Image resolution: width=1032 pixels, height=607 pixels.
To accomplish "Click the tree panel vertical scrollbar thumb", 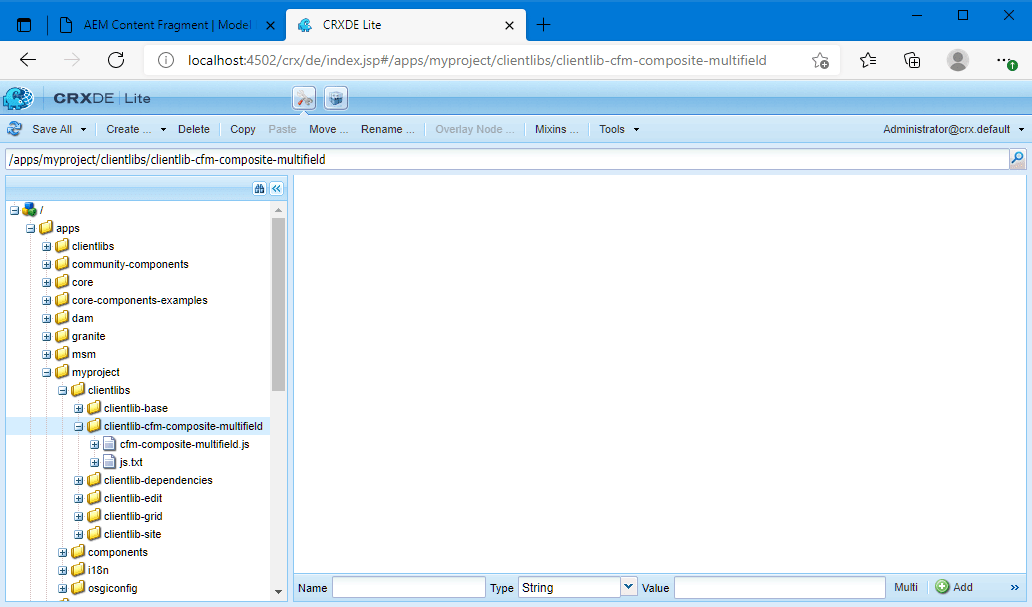I will click(278, 304).
